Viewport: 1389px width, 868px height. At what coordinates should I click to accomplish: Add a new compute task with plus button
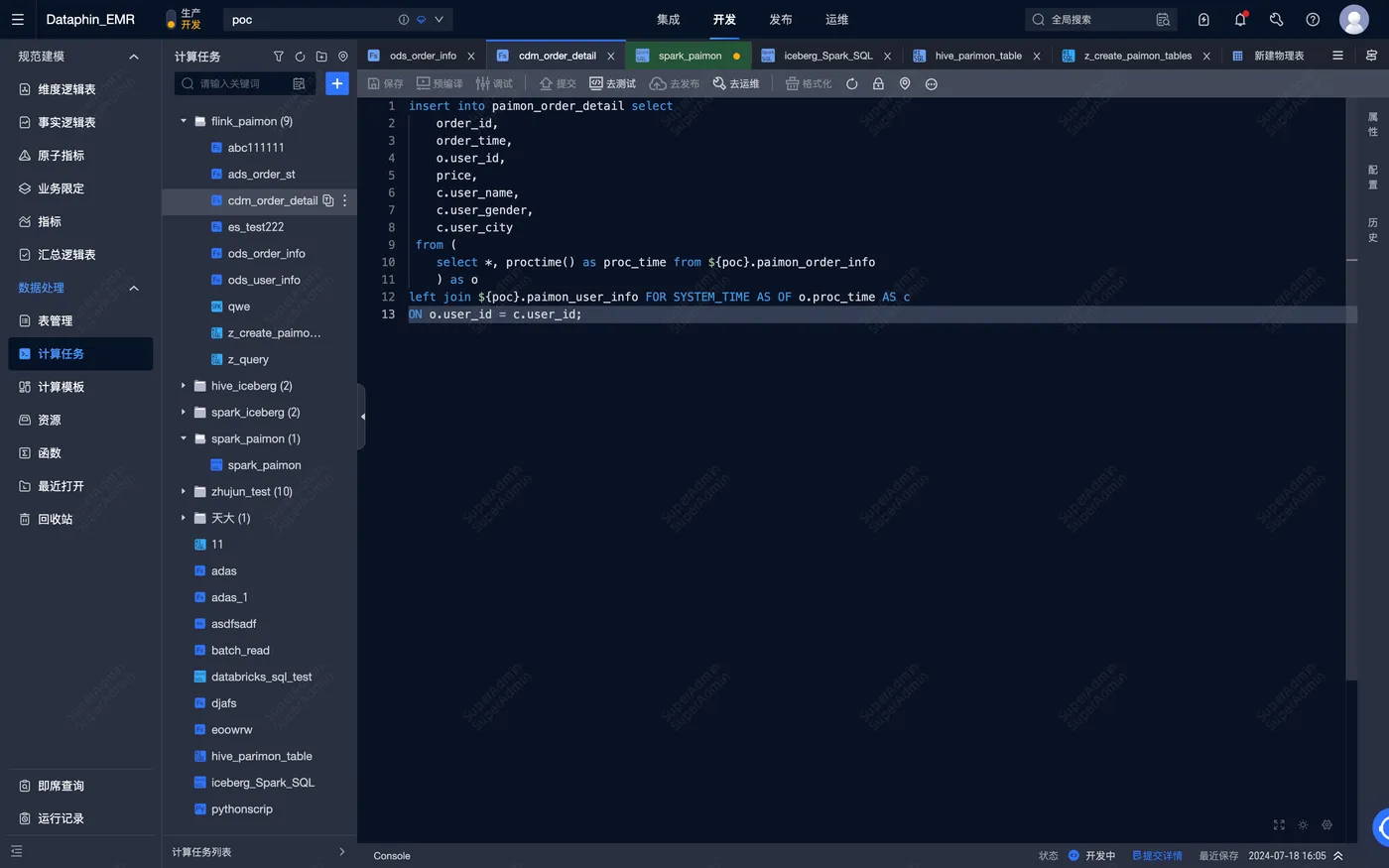pyautogui.click(x=337, y=84)
